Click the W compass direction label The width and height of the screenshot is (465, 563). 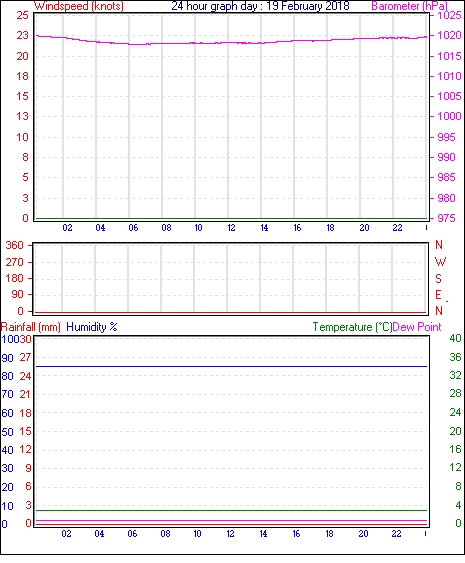click(440, 262)
